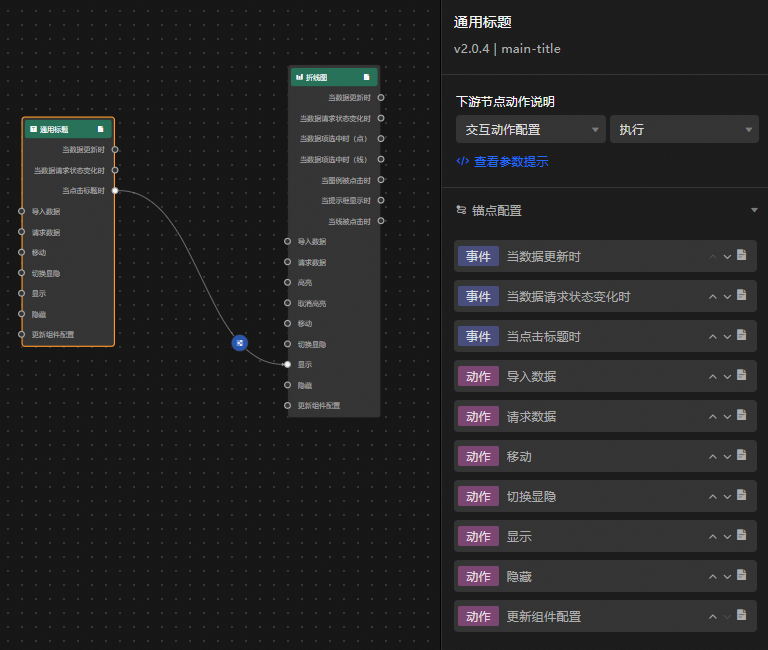Click the document icon on 通用标题 node header
Image resolution: width=768 pixels, height=650 pixels.
tap(100, 129)
